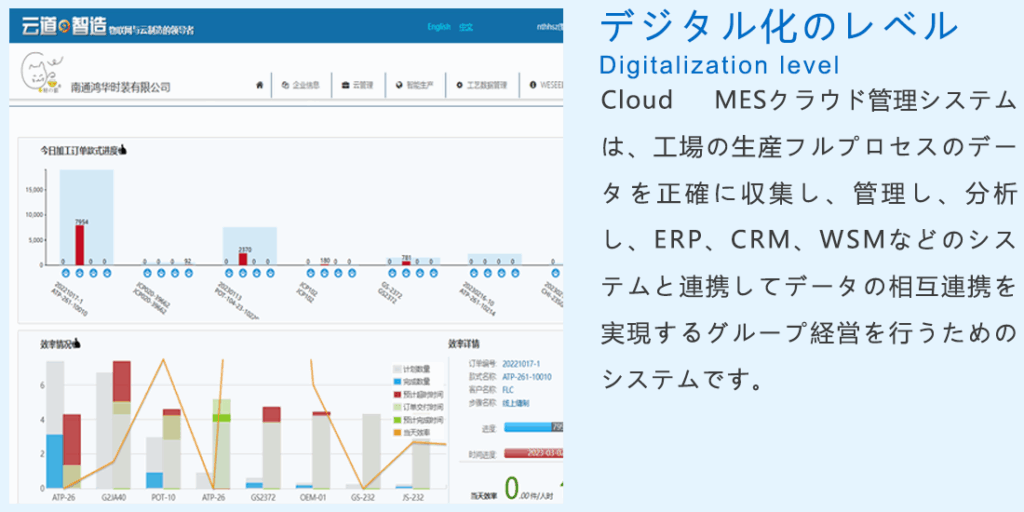Switch language to English
The height and width of the screenshot is (512, 1024).
[439, 27]
